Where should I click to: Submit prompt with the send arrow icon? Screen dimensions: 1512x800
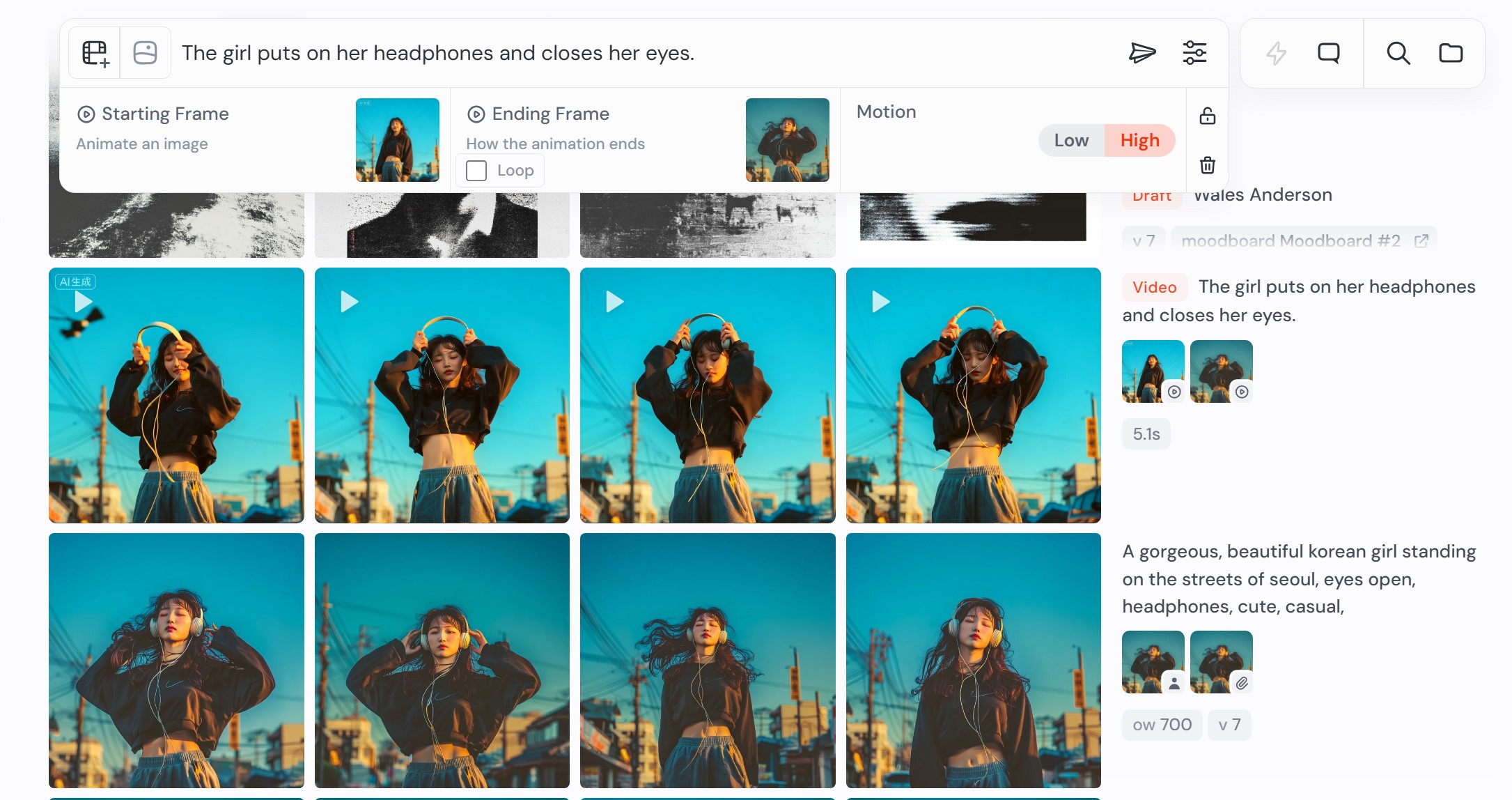(1141, 53)
